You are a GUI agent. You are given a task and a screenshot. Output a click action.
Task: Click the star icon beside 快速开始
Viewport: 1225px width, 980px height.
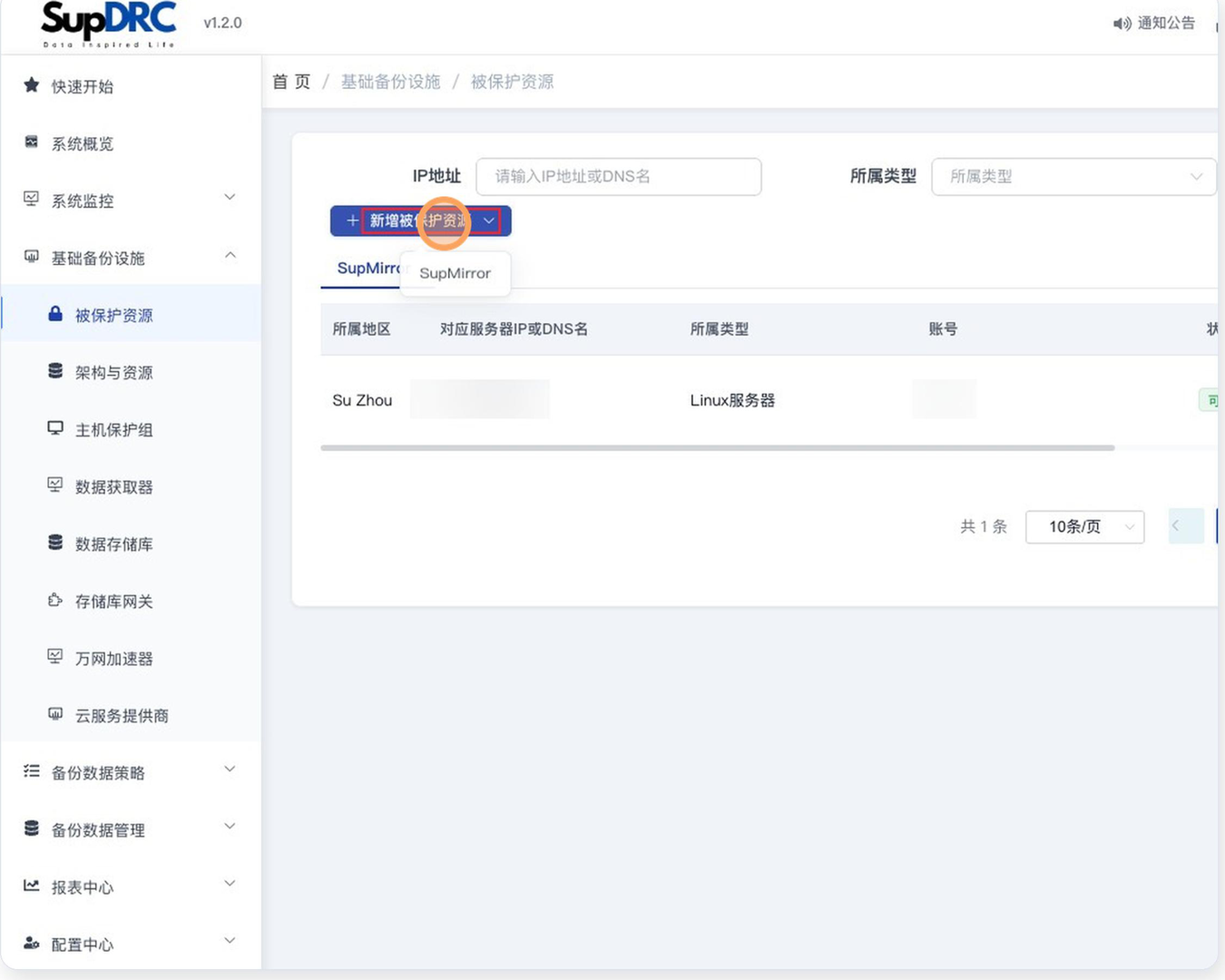(x=32, y=85)
